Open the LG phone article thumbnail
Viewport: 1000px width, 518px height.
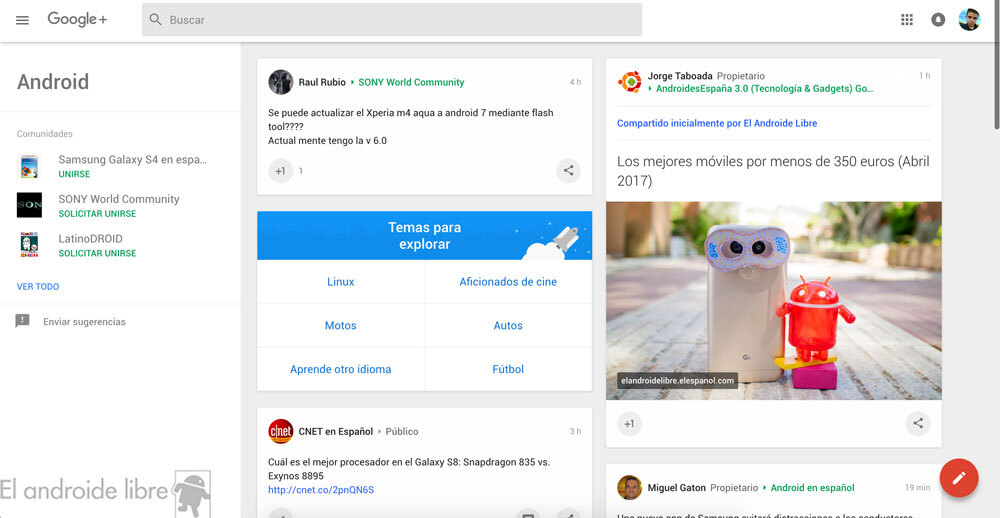click(773, 300)
